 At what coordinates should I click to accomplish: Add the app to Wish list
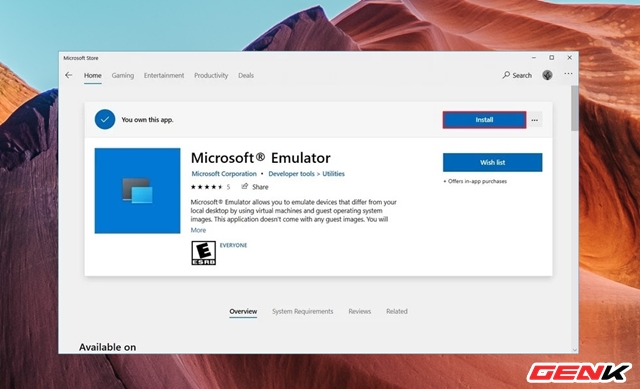493,162
